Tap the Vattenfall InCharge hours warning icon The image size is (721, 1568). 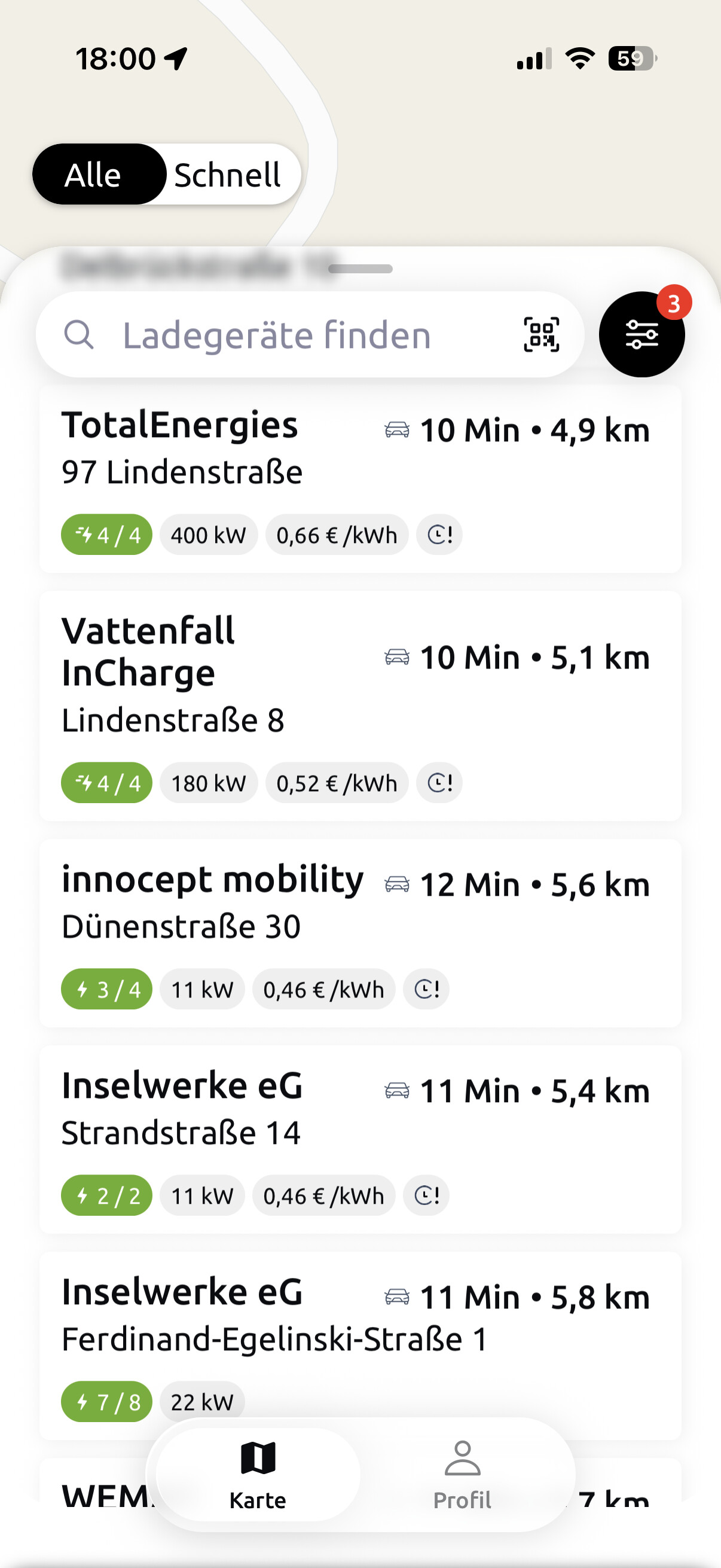coord(439,783)
